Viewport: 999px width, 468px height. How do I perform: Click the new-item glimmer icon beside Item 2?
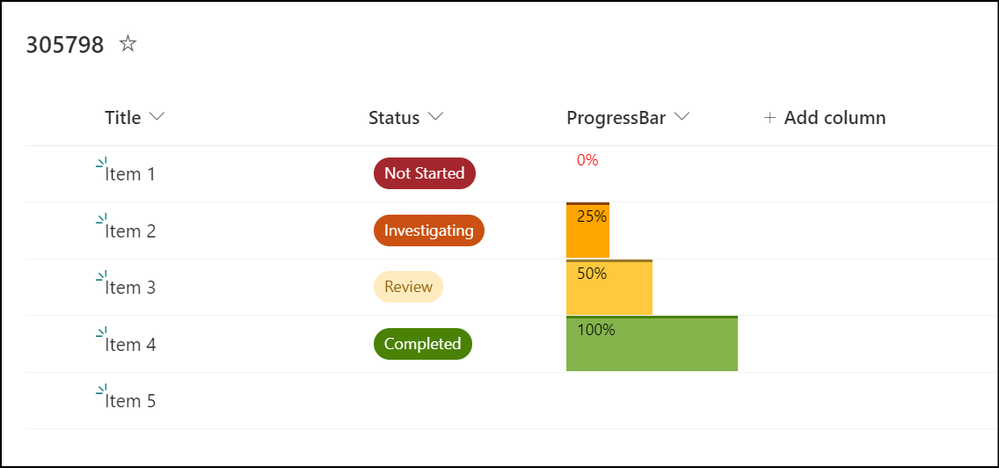tap(101, 220)
